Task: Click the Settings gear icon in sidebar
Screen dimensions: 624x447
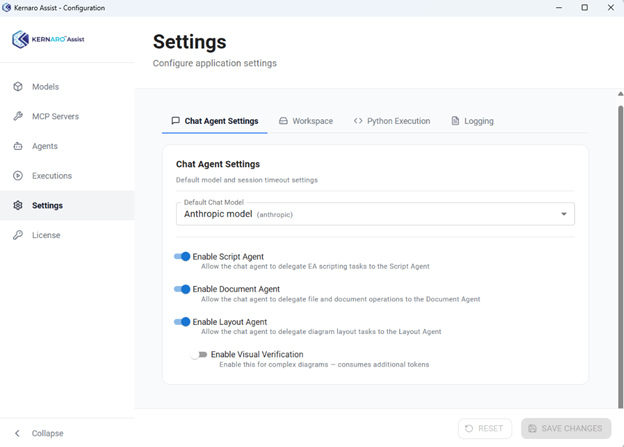Action: 18,205
